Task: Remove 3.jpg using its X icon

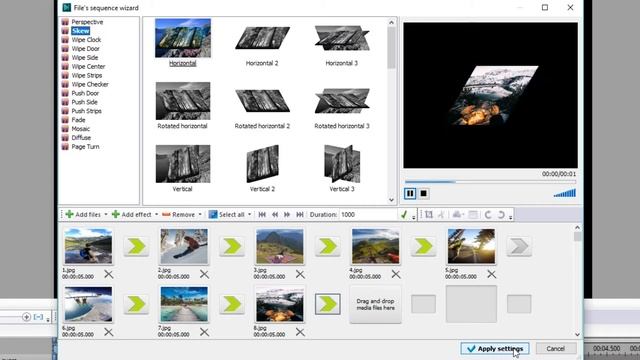Action: click(300, 274)
